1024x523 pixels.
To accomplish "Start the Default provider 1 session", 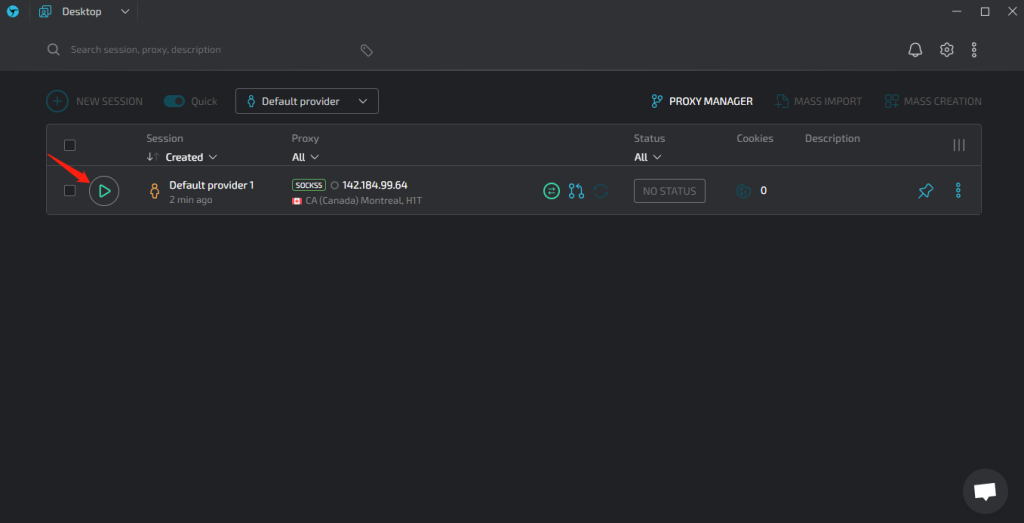I will (x=104, y=190).
